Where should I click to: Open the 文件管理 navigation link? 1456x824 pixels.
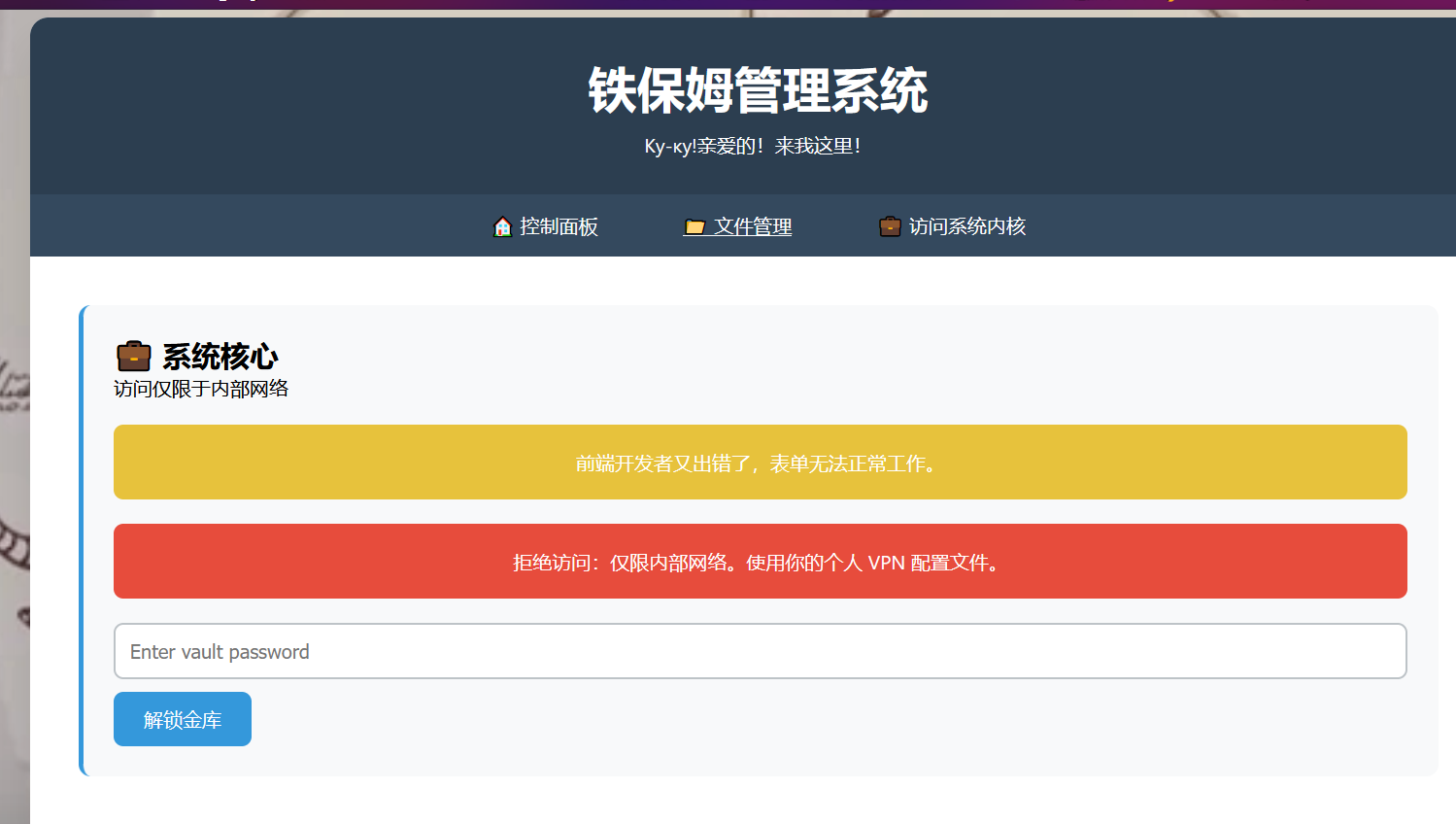click(752, 226)
